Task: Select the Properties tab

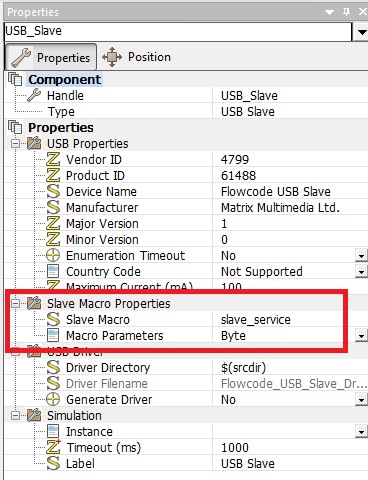Action: click(x=51, y=57)
